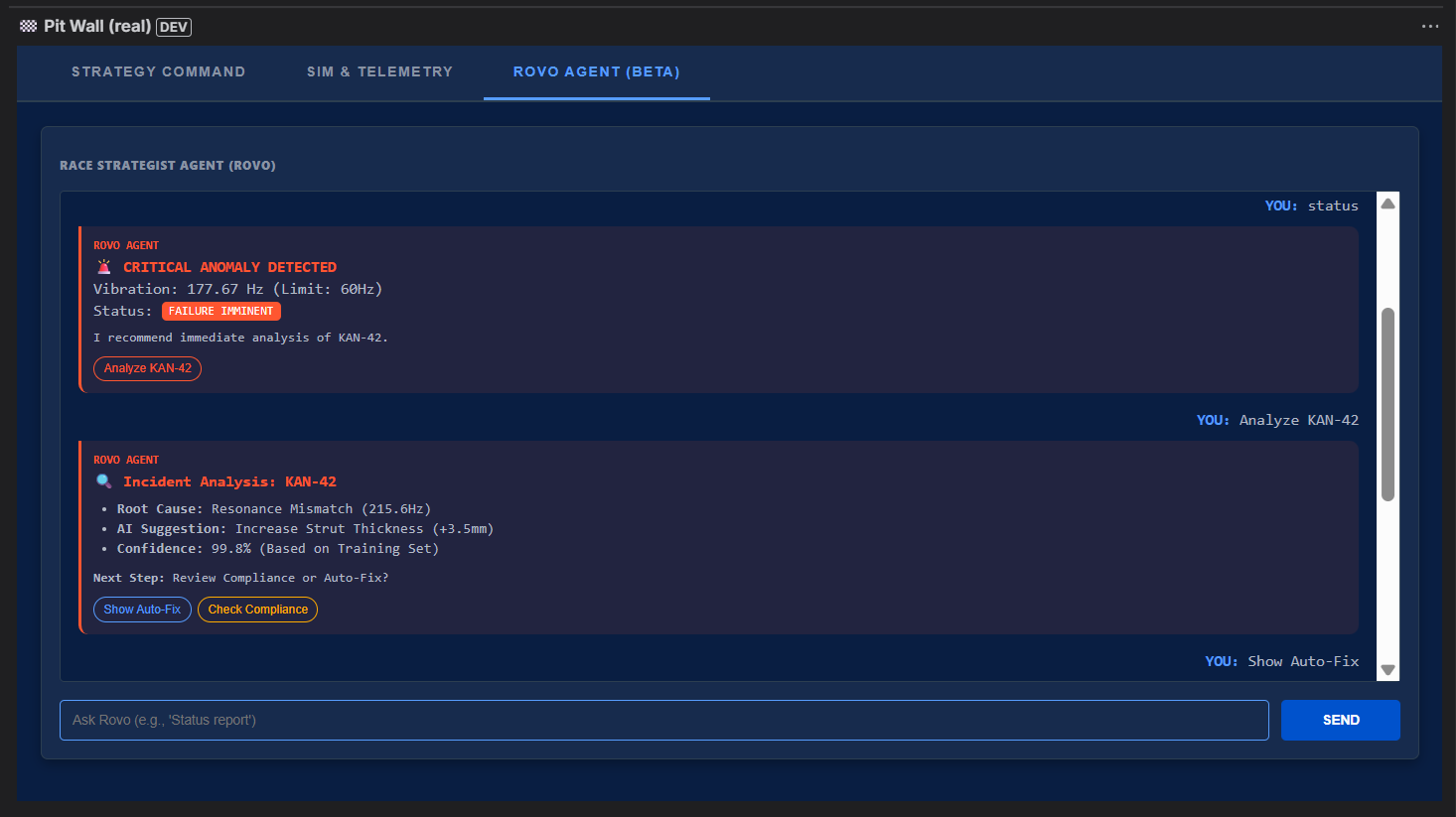Open the three-dot more options menu

click(x=1430, y=27)
